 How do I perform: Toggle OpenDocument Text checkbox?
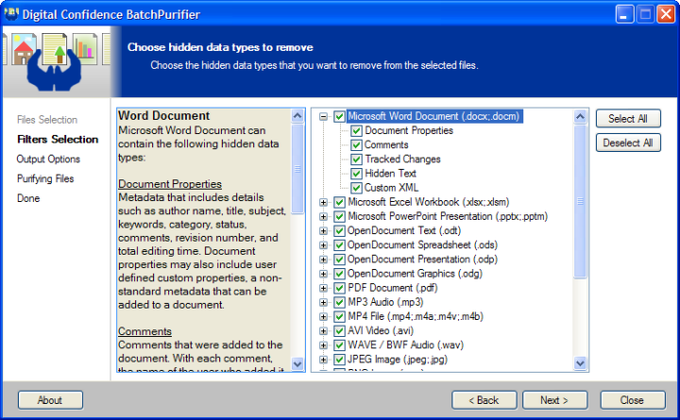point(339,231)
